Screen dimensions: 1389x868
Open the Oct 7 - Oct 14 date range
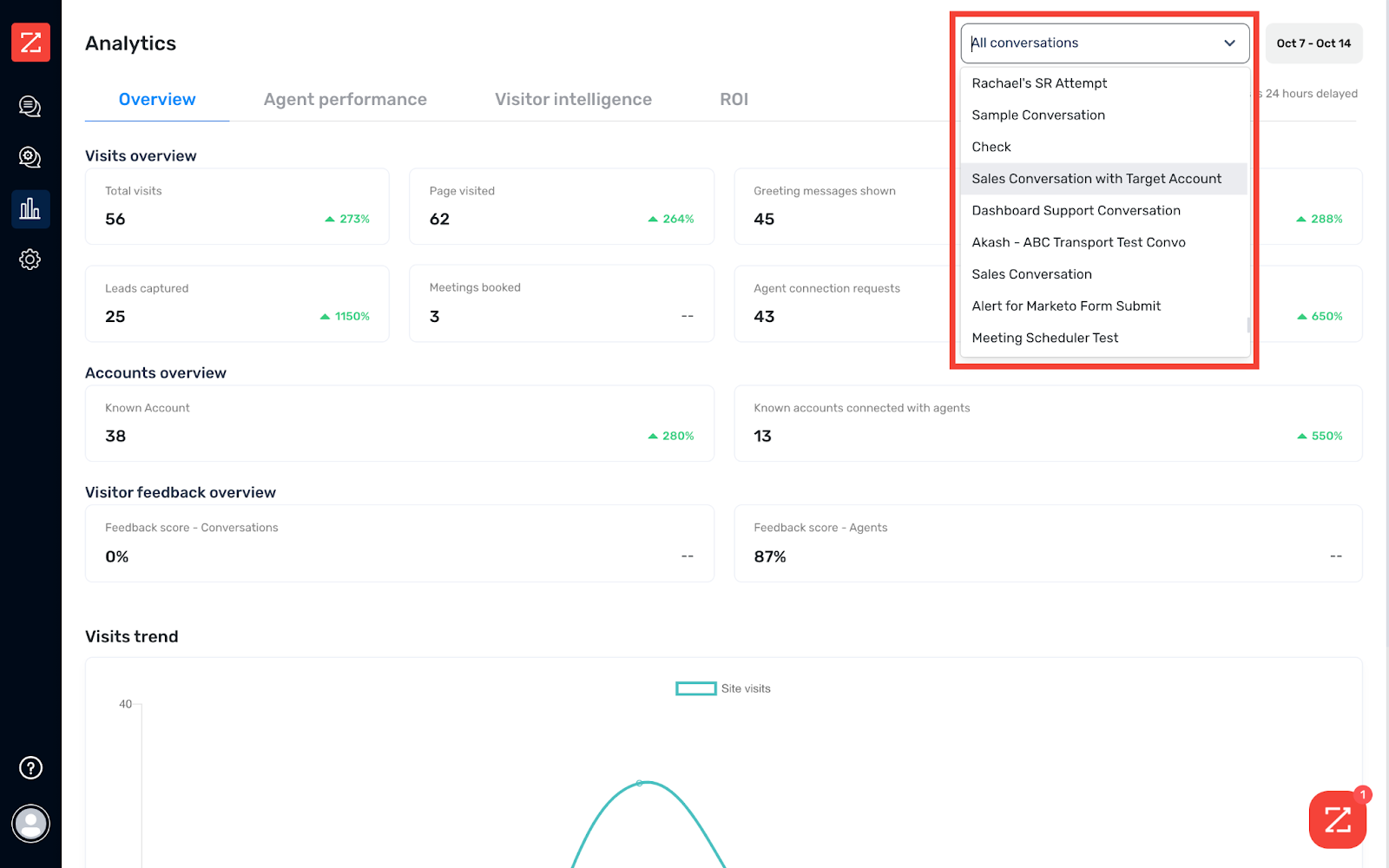1313,43
